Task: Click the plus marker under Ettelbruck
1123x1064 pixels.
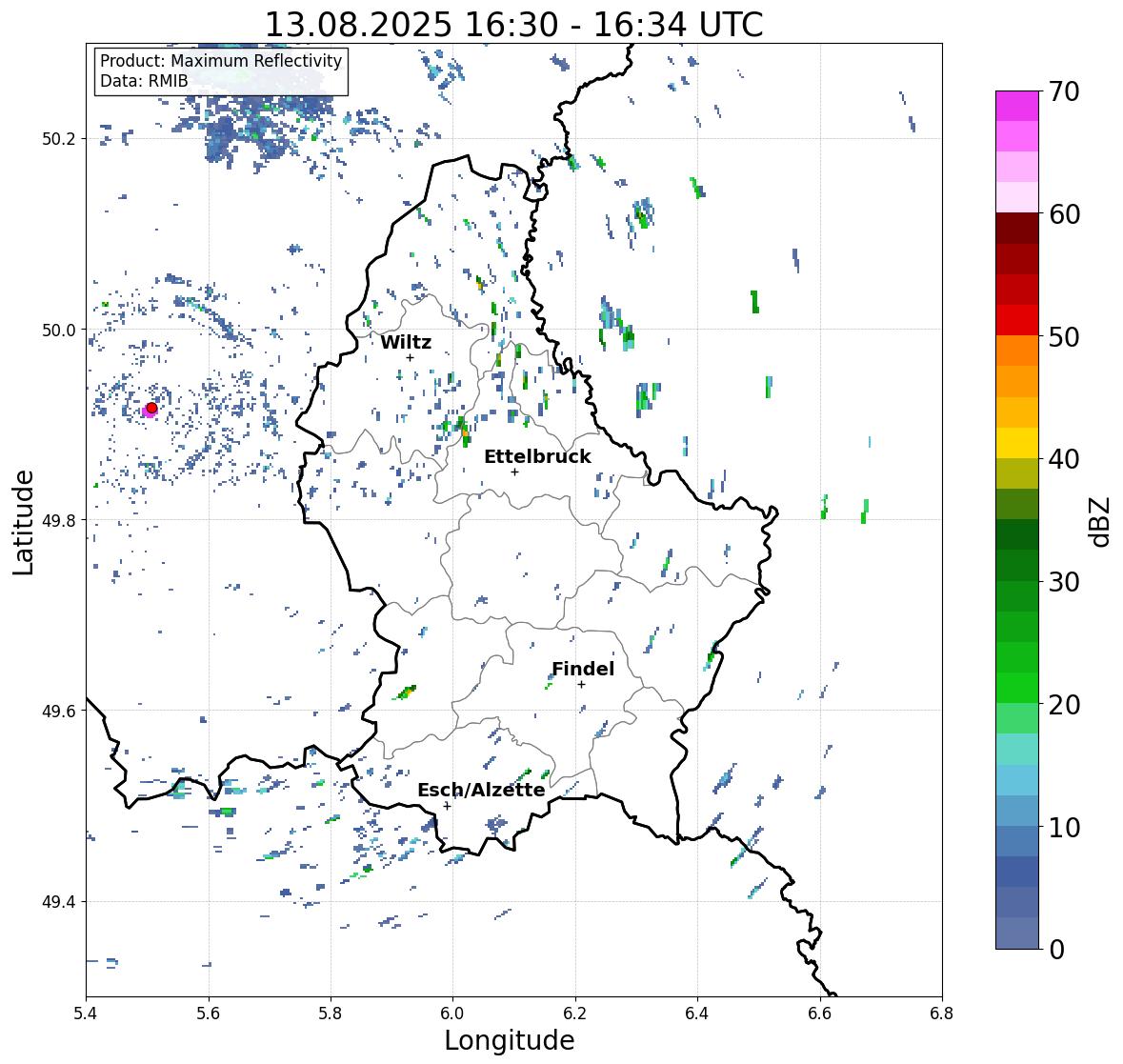Action: pos(514,472)
